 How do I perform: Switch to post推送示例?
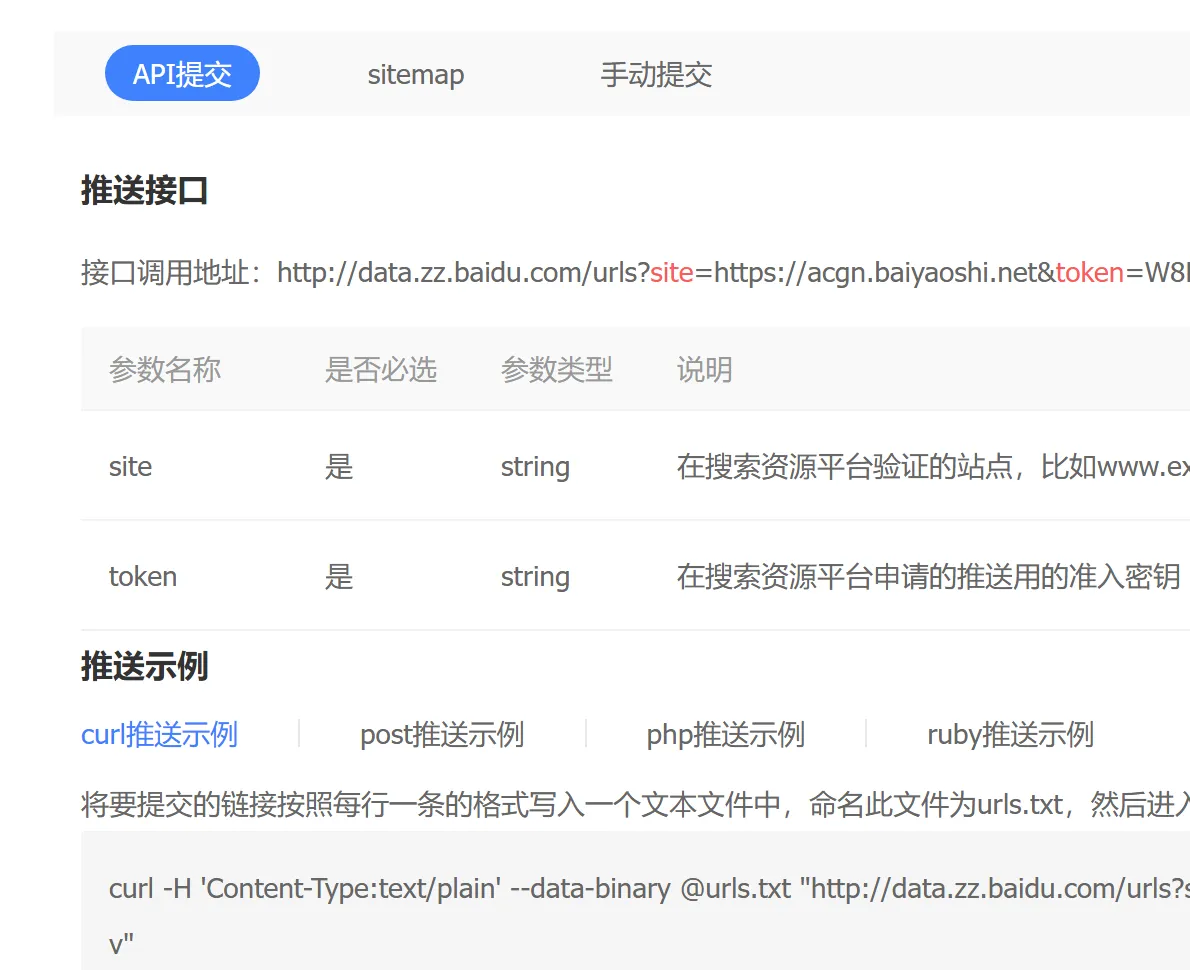(442, 734)
